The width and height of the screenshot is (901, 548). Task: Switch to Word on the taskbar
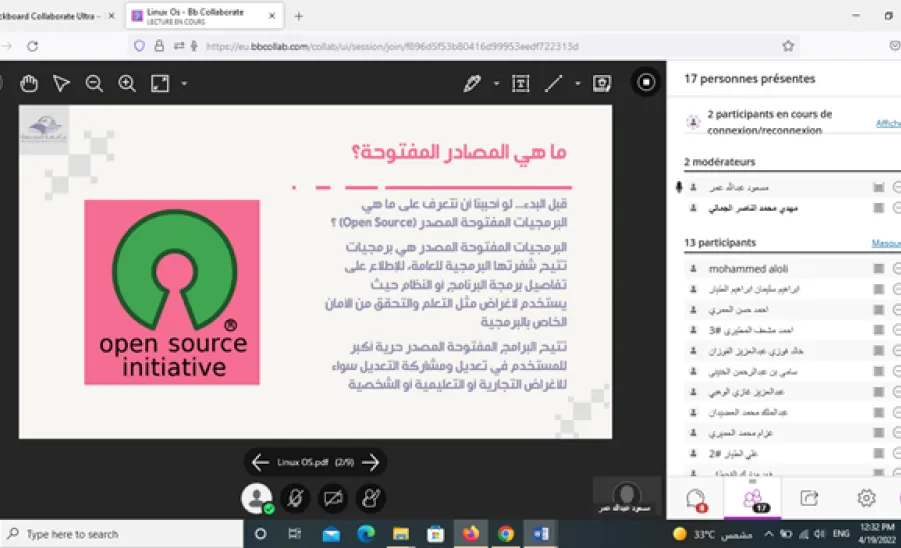(x=541, y=534)
